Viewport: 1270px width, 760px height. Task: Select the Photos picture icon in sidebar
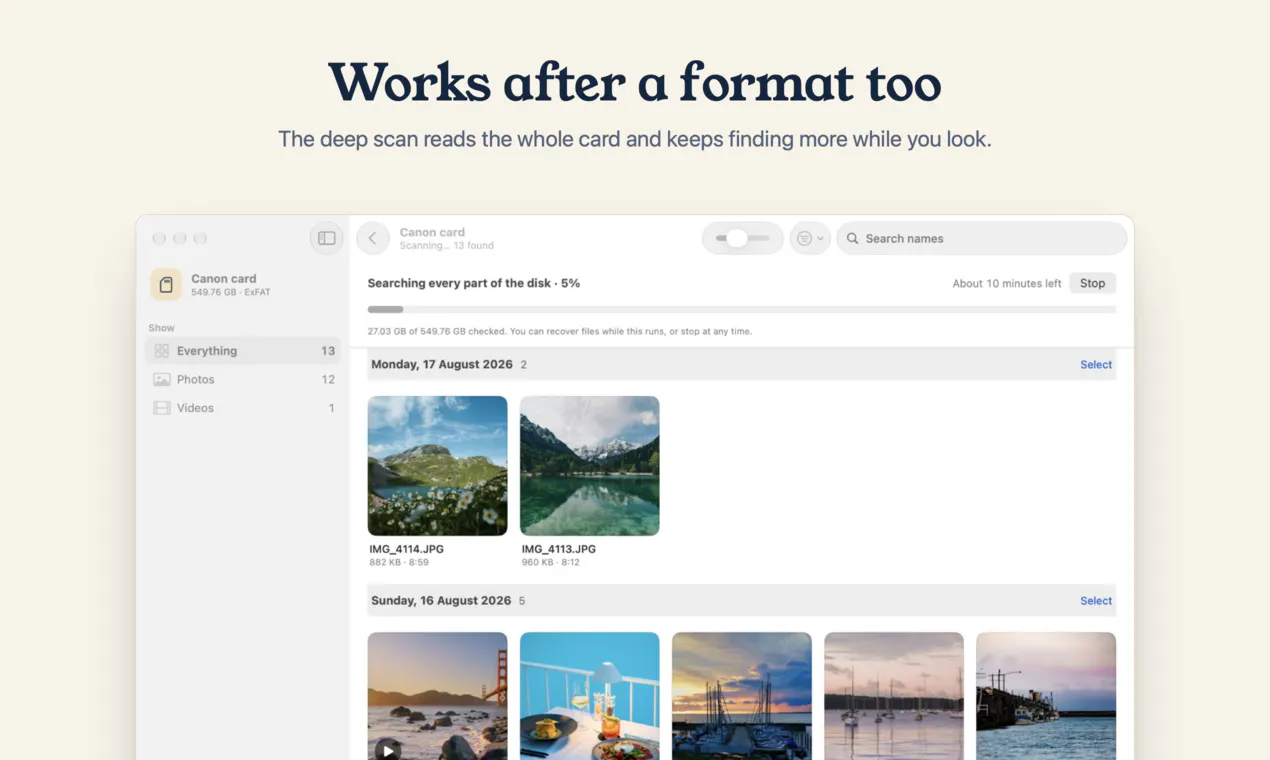161,380
